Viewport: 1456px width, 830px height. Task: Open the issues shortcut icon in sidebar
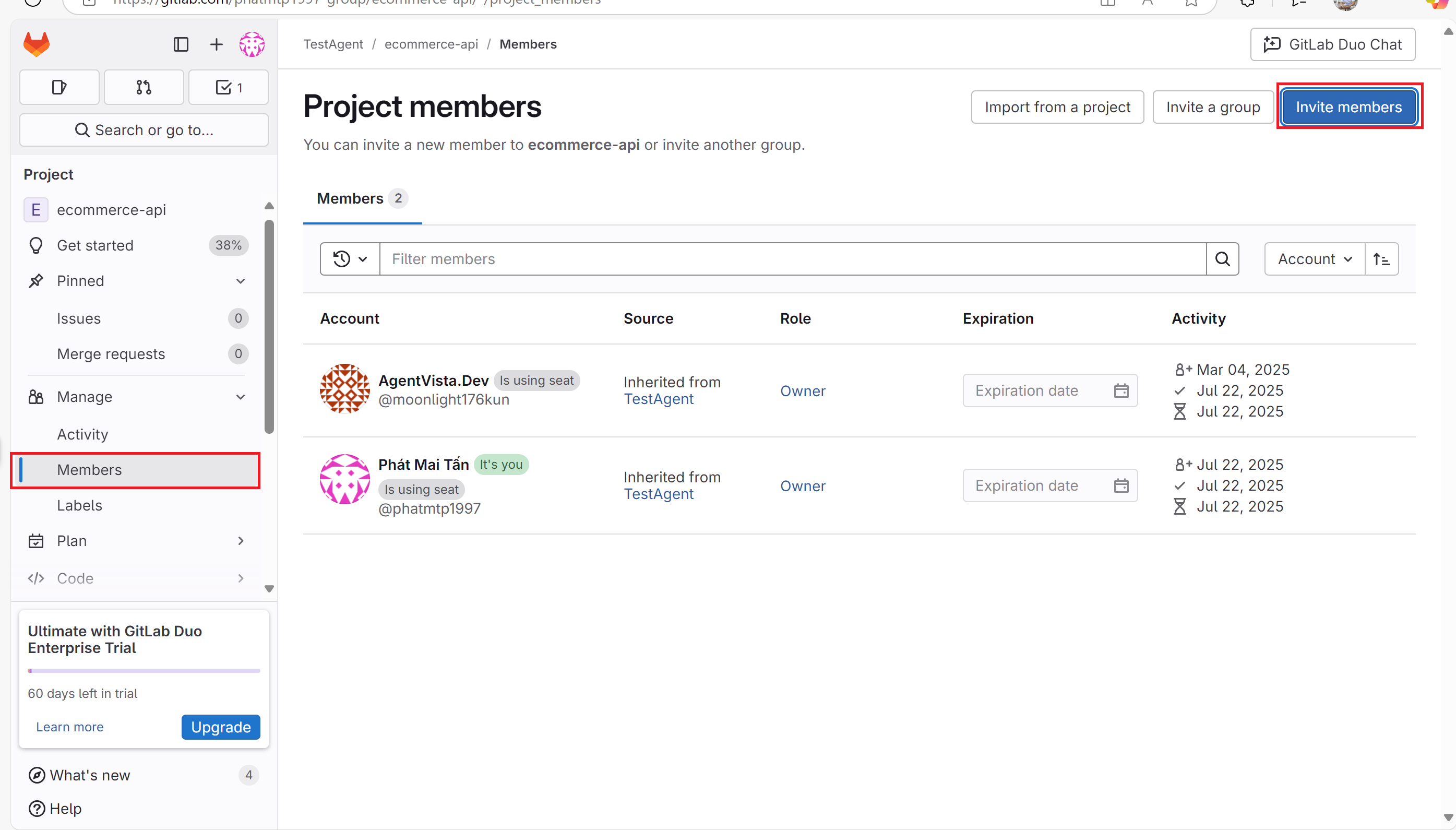[x=59, y=87]
